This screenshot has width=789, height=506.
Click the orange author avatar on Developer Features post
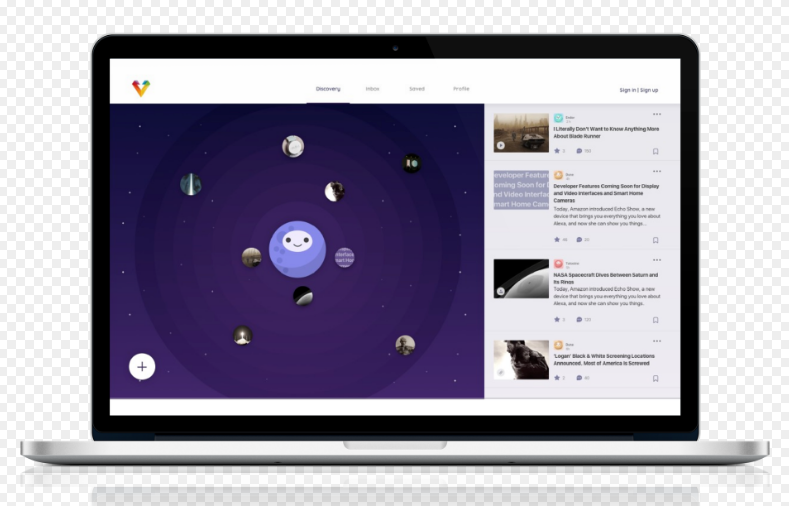coord(558,176)
